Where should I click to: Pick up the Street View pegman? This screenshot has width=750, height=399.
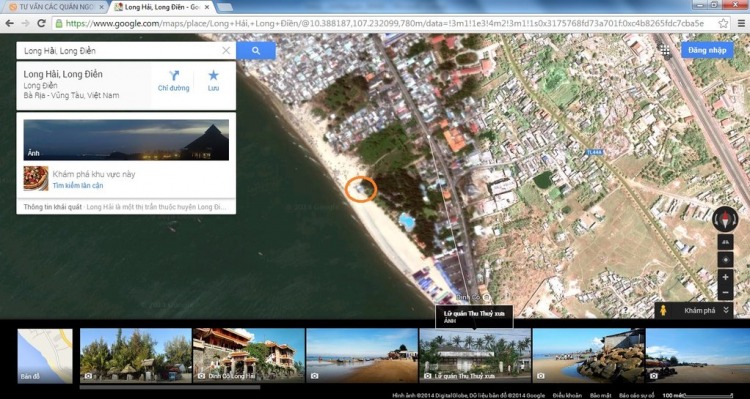[x=663, y=310]
